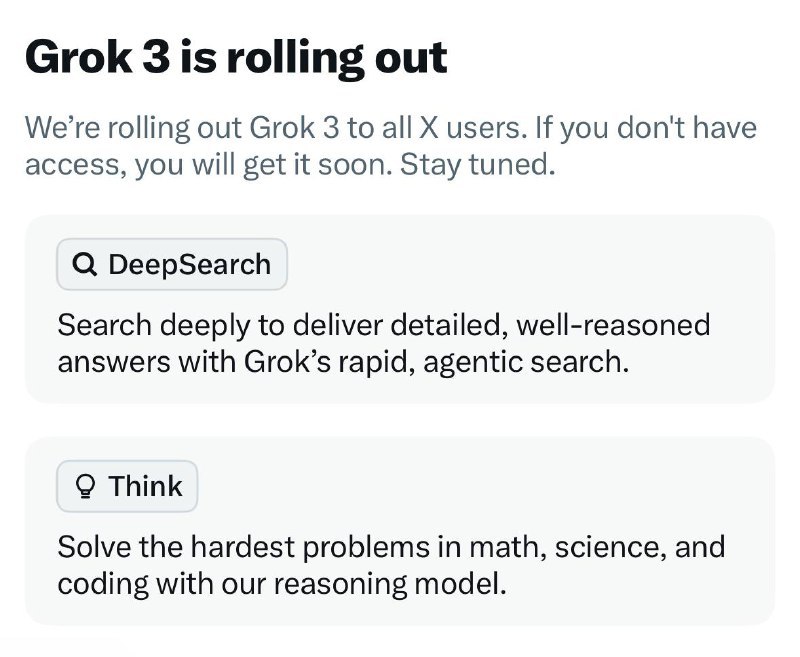Screen dimensions: 800x657
Task: Select the DeepSearch pill button
Action: coord(170,264)
